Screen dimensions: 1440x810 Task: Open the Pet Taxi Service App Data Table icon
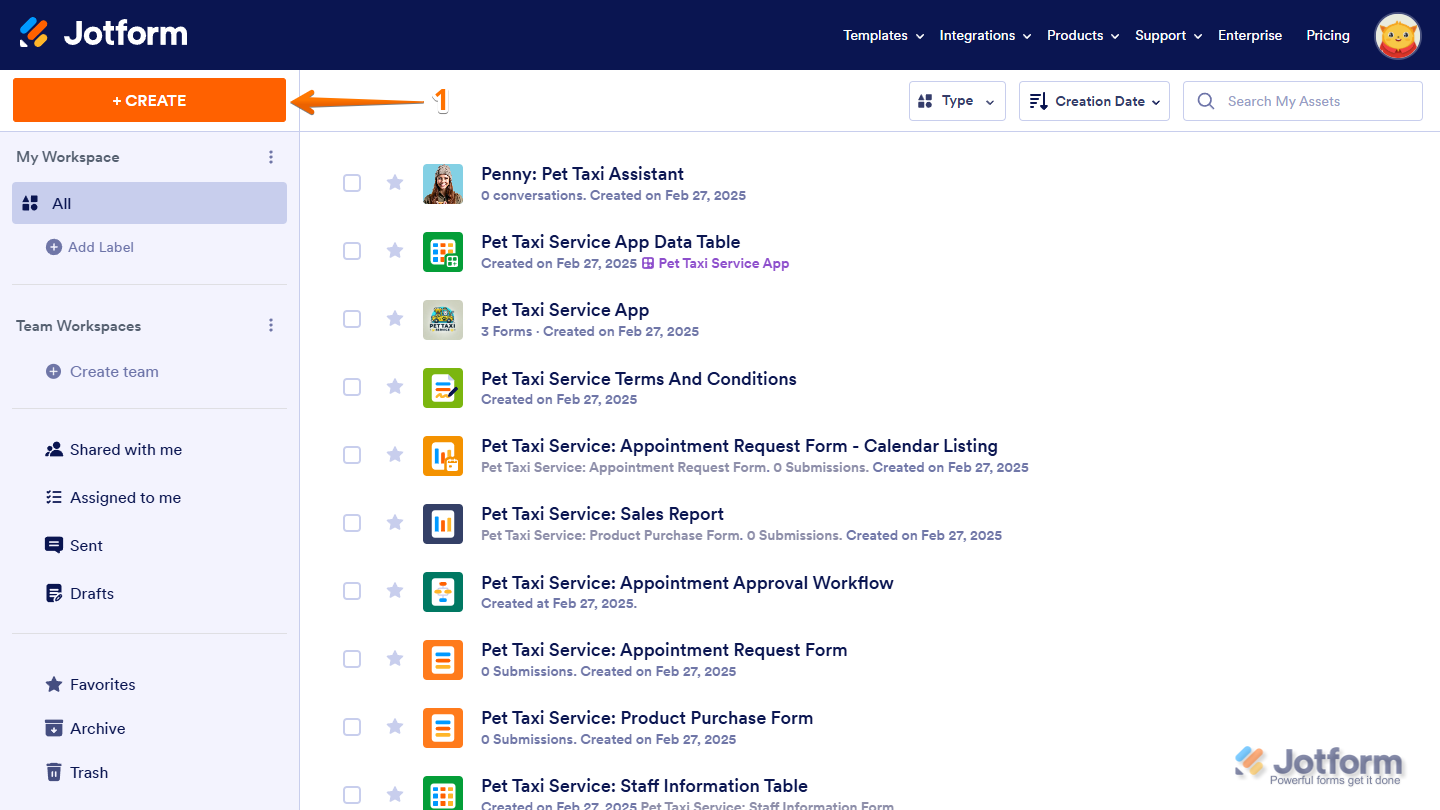pos(443,252)
